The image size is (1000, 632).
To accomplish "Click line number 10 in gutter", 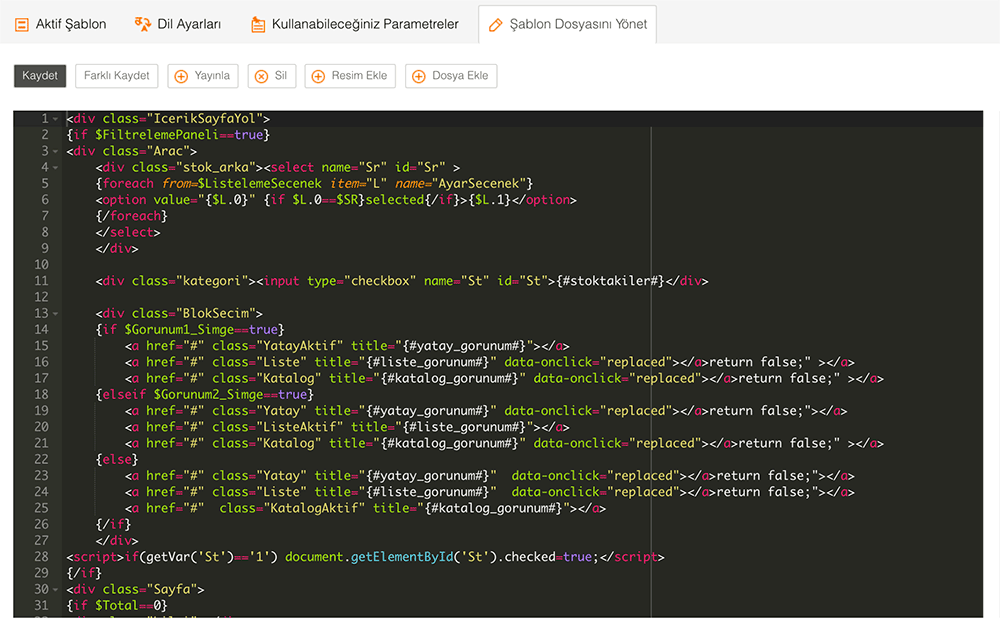I will point(41,265).
